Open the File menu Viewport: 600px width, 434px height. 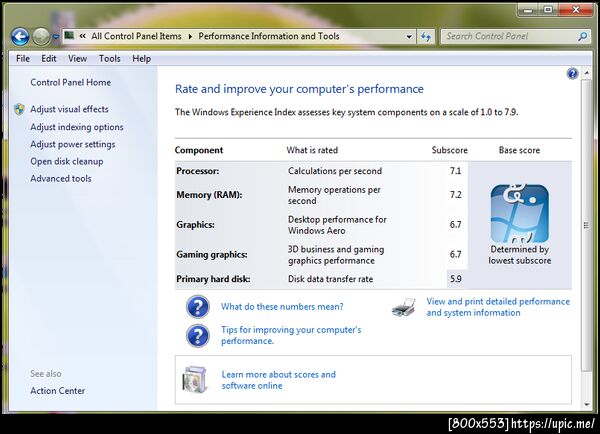(23, 59)
